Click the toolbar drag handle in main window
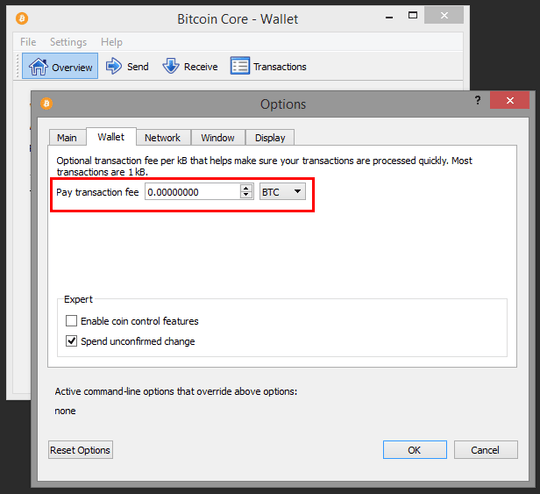This screenshot has width=540, height=494. pyautogui.click(x=17, y=66)
